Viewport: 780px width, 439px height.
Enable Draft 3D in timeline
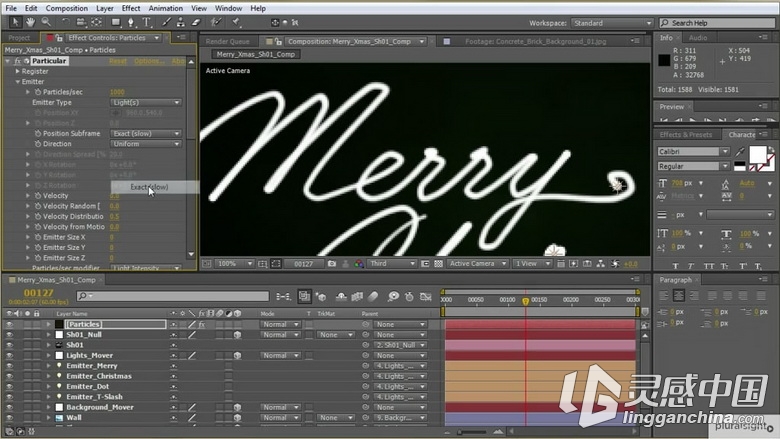321,296
